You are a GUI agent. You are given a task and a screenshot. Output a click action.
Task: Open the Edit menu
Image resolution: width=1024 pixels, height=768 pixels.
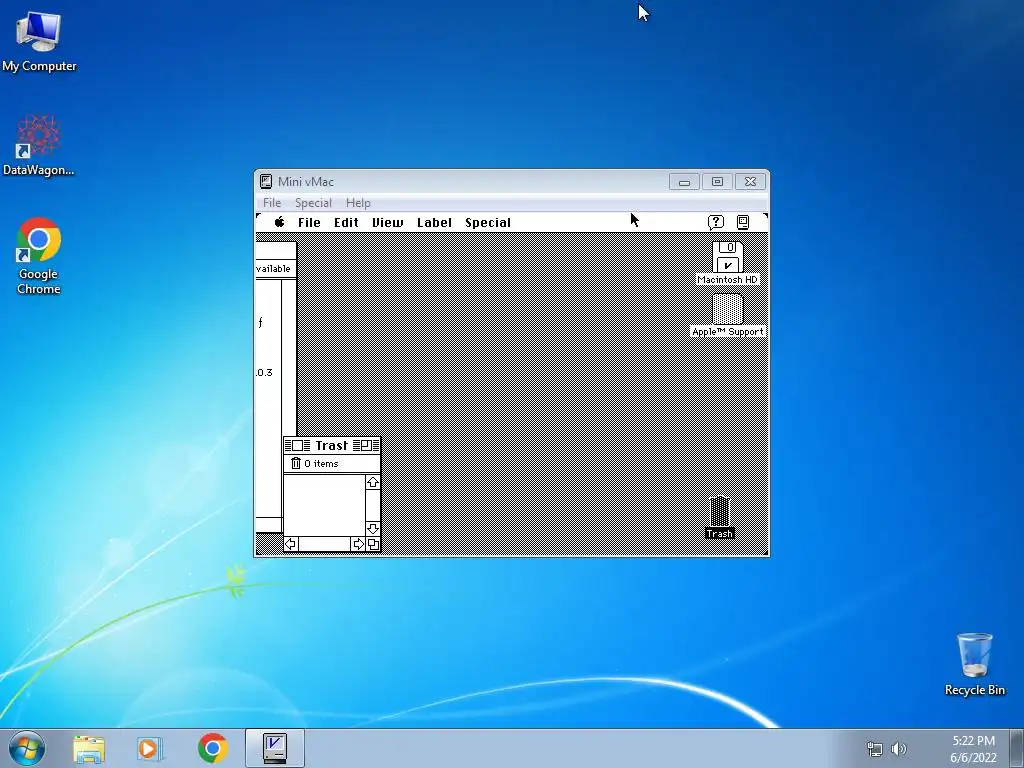(x=346, y=223)
